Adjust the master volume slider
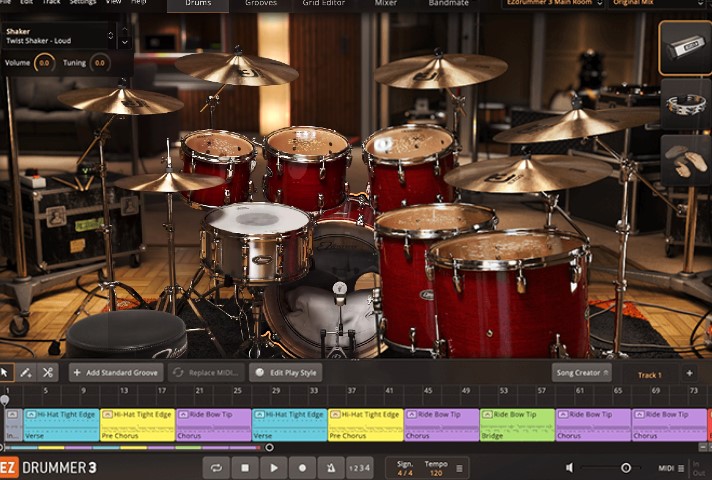712x480 pixels. 626,467
